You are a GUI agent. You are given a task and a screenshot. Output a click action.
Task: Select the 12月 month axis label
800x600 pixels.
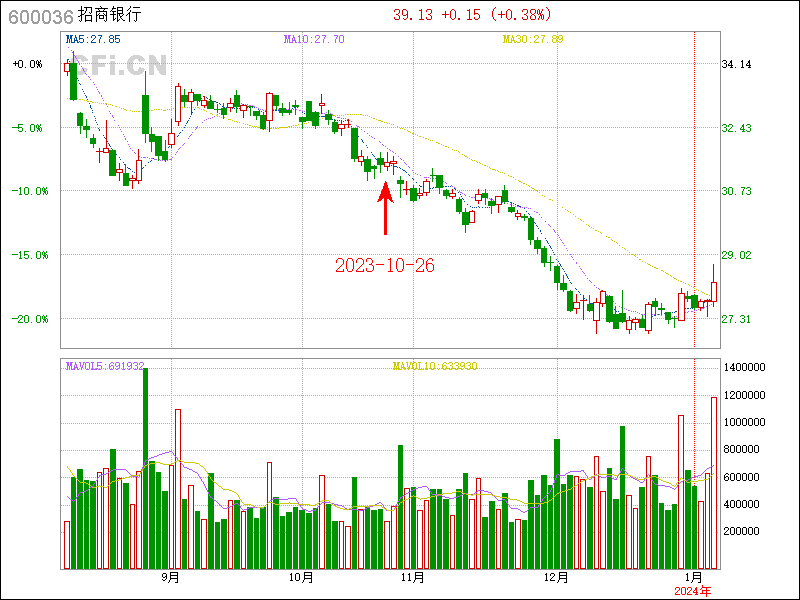coord(557,577)
